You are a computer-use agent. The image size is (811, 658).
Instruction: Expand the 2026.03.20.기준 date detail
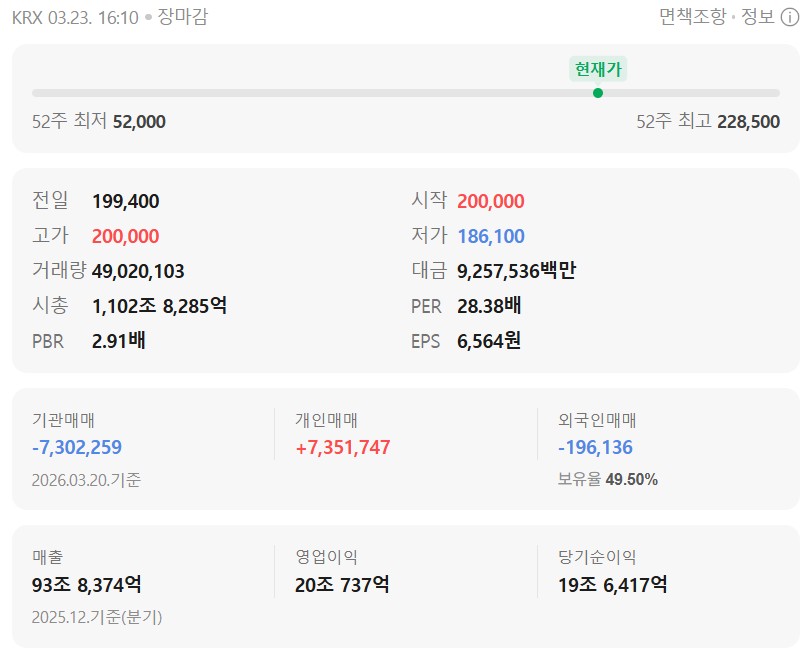[85, 480]
